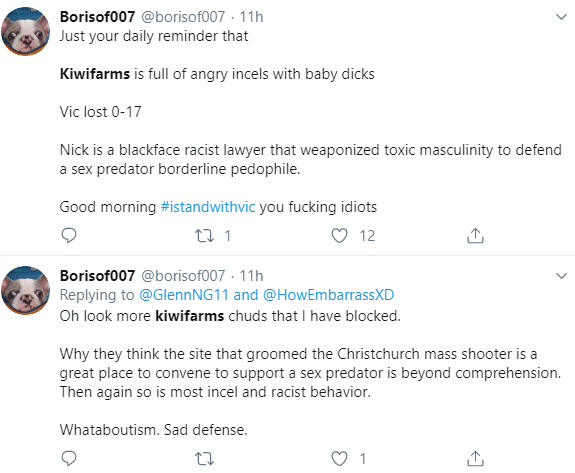The height and width of the screenshot is (473, 575).
Task: Reply to the first Borisof007 tweet
Action: (69, 235)
